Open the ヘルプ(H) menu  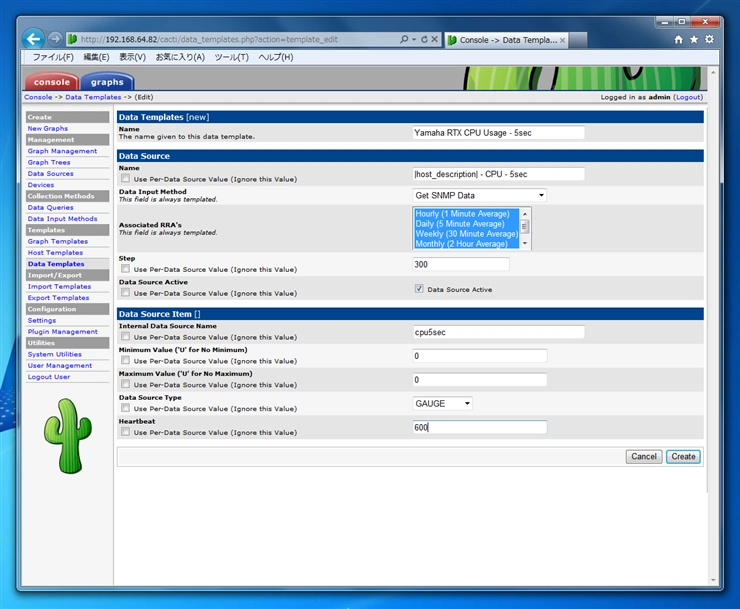276,57
